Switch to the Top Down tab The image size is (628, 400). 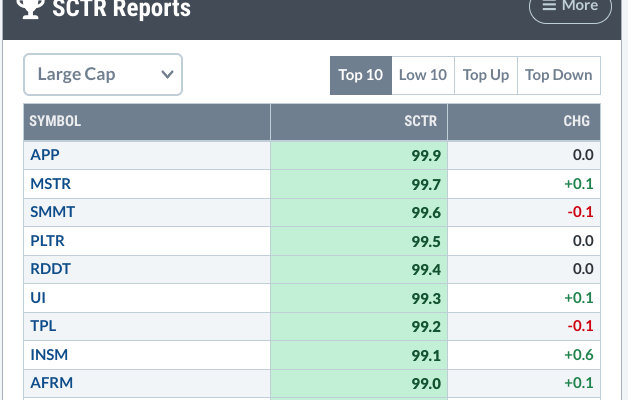click(559, 75)
